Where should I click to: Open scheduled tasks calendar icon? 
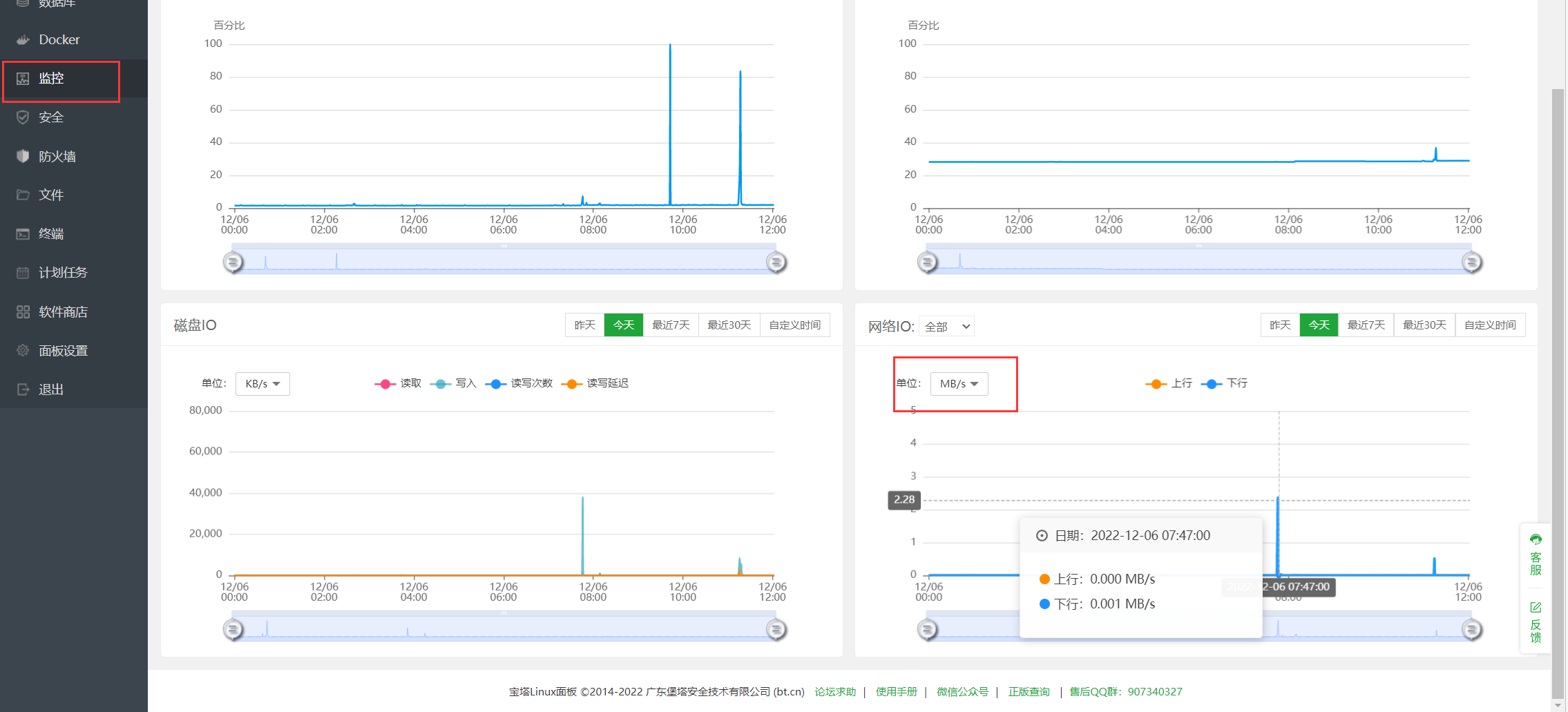[23, 272]
